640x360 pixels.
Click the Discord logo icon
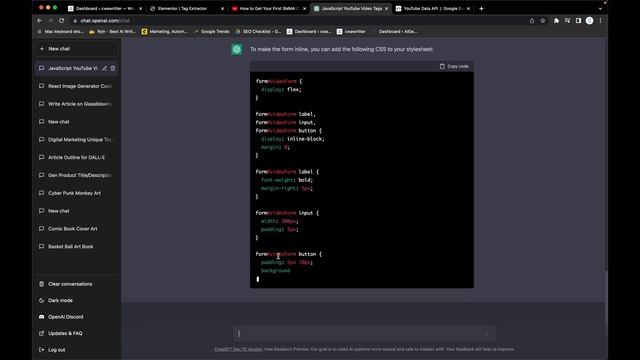[x=42, y=317]
